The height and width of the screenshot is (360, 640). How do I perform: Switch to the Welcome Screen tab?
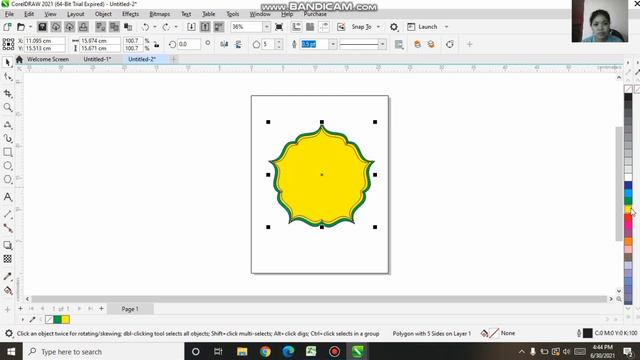pyautogui.click(x=48, y=59)
